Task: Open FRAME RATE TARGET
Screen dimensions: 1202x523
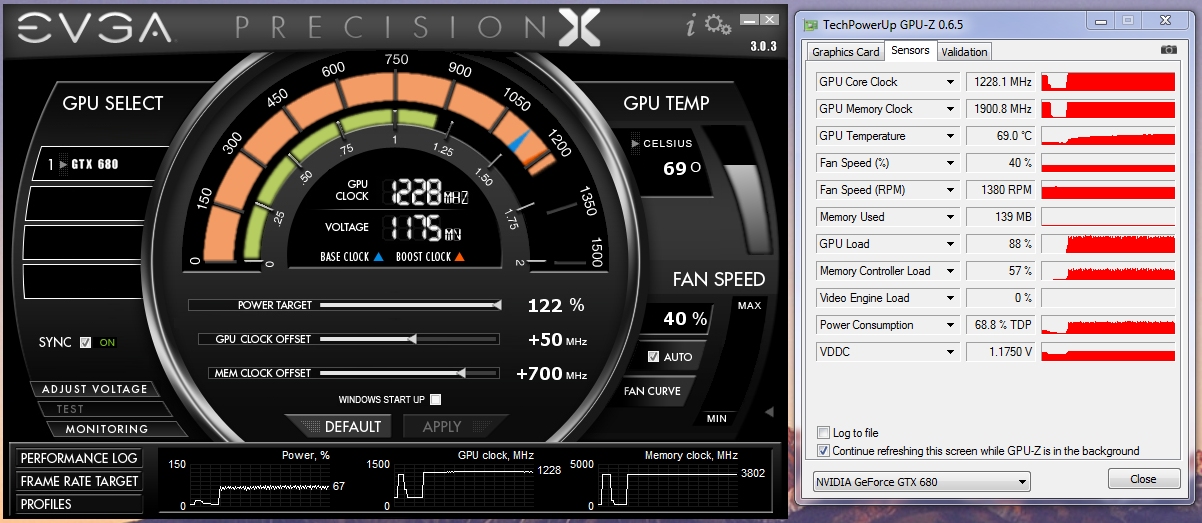Action: 79,481
